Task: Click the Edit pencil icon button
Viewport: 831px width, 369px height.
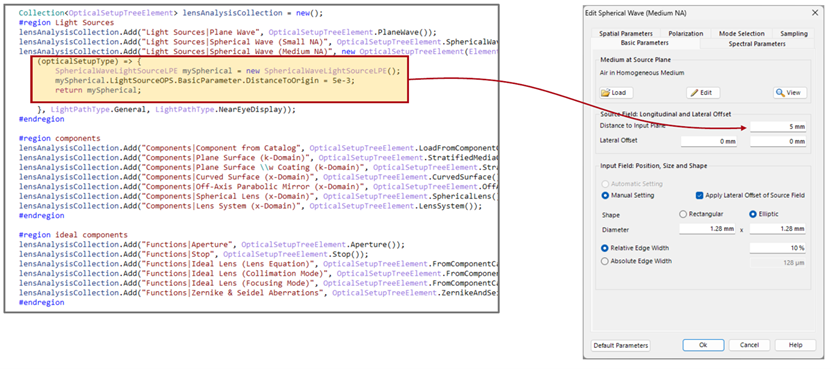Action: (x=703, y=92)
